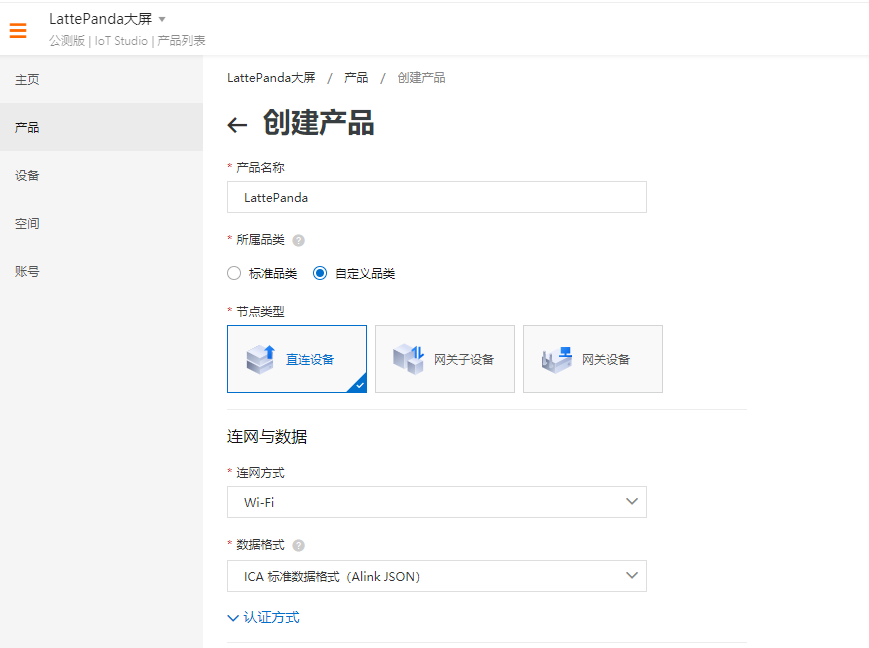869x648 pixels.
Task: Click 产品 breadcrumb link
Action: pos(356,78)
